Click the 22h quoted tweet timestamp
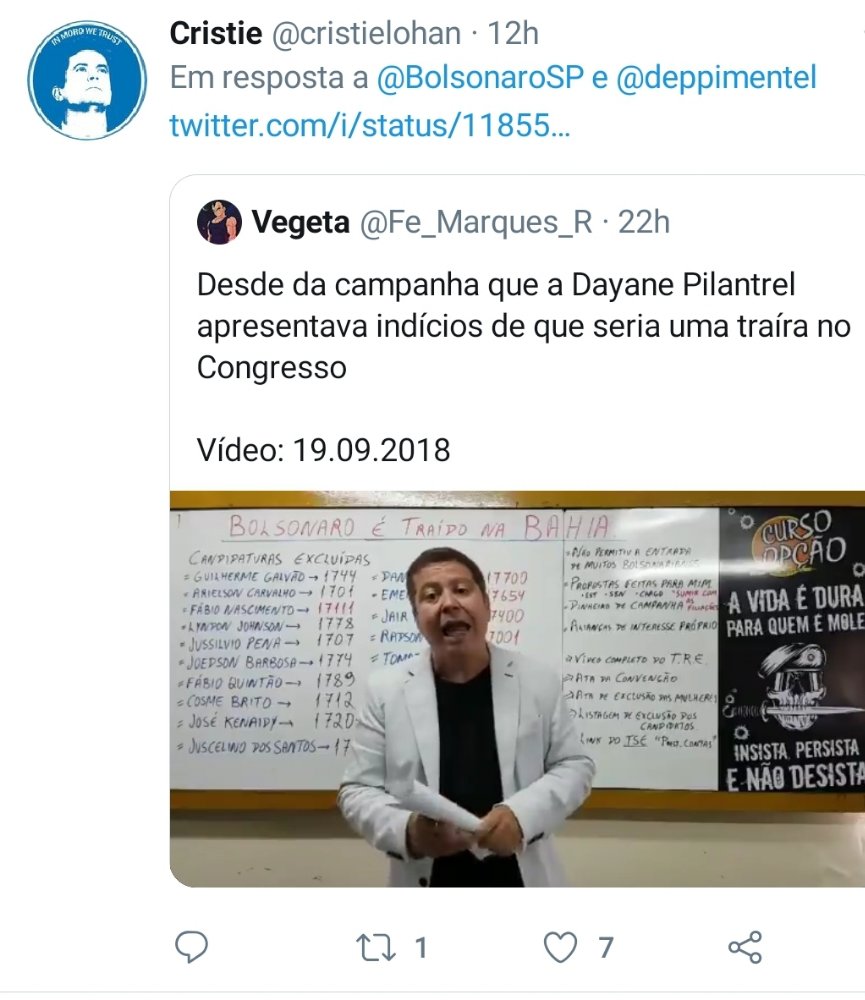The height and width of the screenshot is (1000, 865). click(644, 223)
